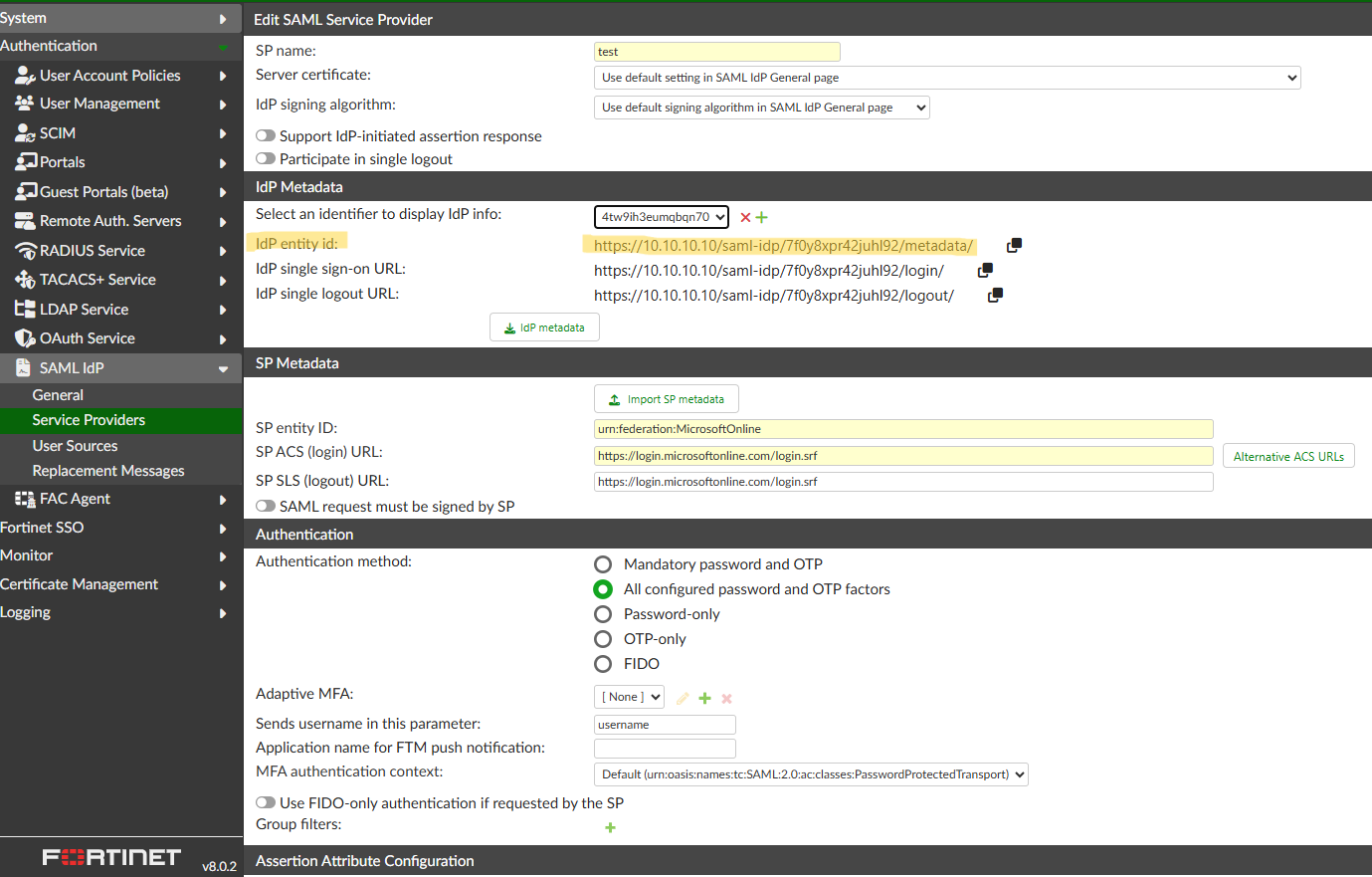The image size is (1372, 877).
Task: Download the IdP metadata
Action: point(544,328)
